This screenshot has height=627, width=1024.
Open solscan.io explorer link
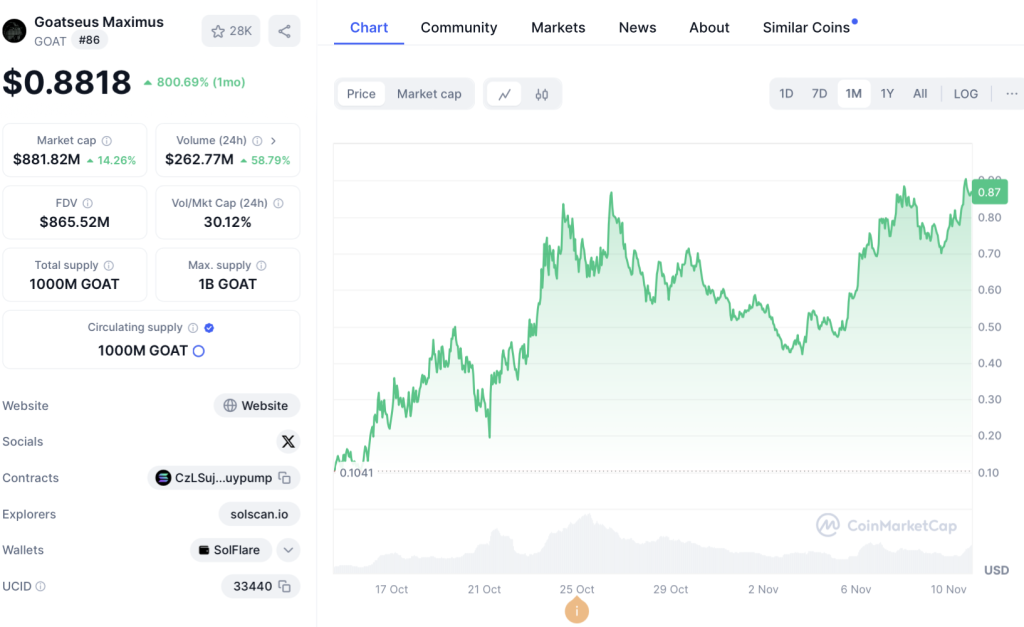pos(259,514)
